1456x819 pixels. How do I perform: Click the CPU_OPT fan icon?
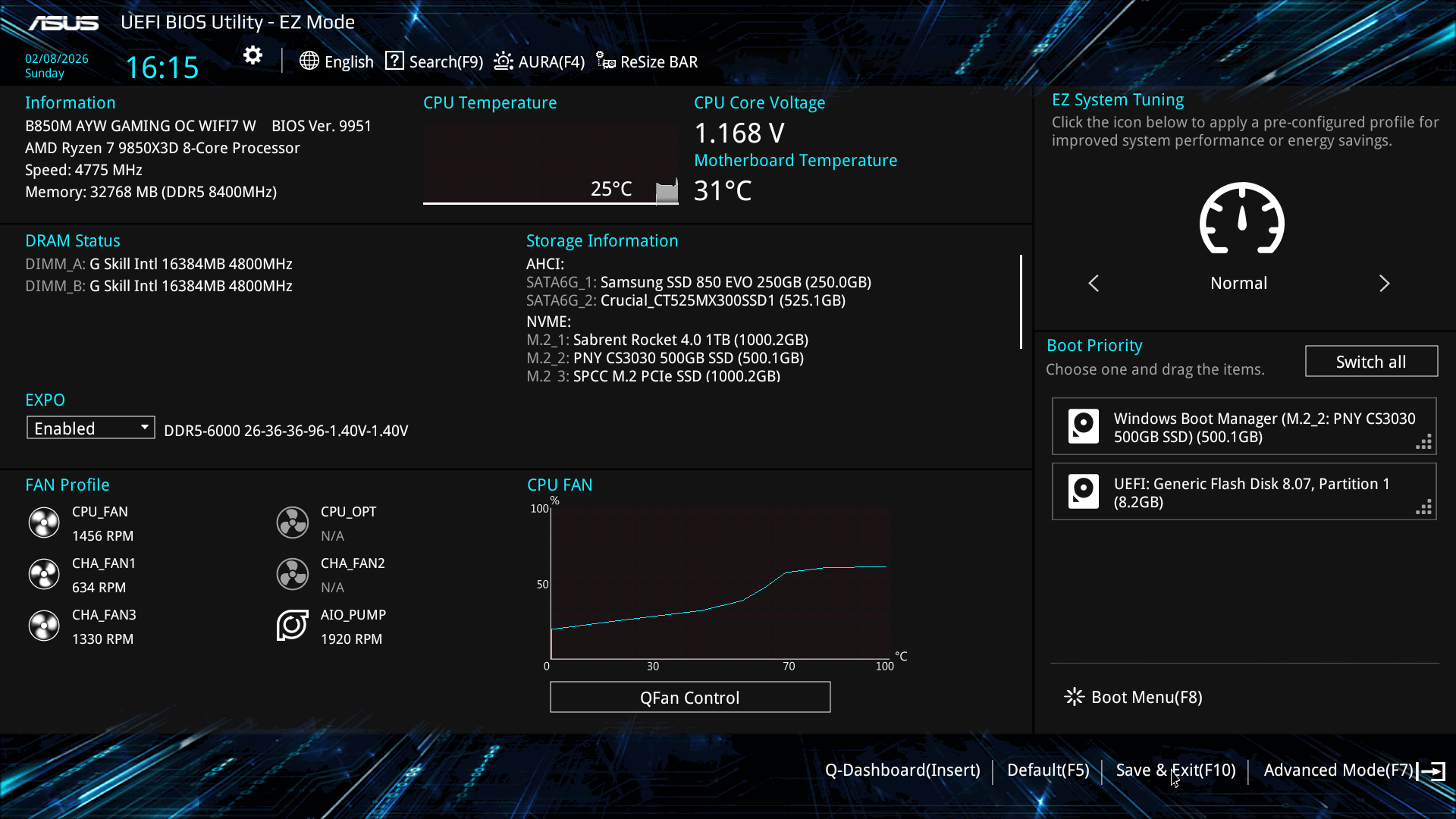(292, 522)
